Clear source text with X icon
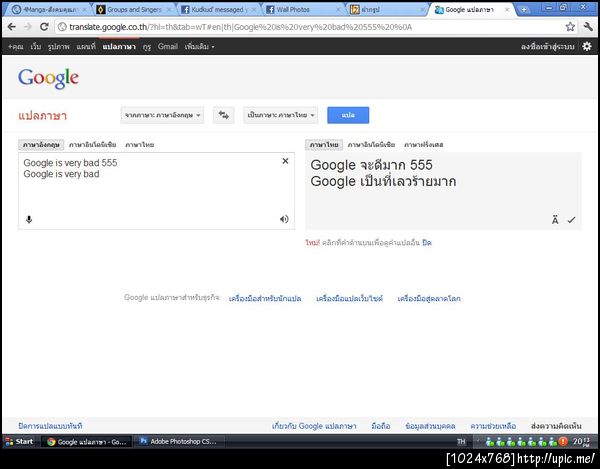This screenshot has height=469, width=600. click(x=285, y=161)
